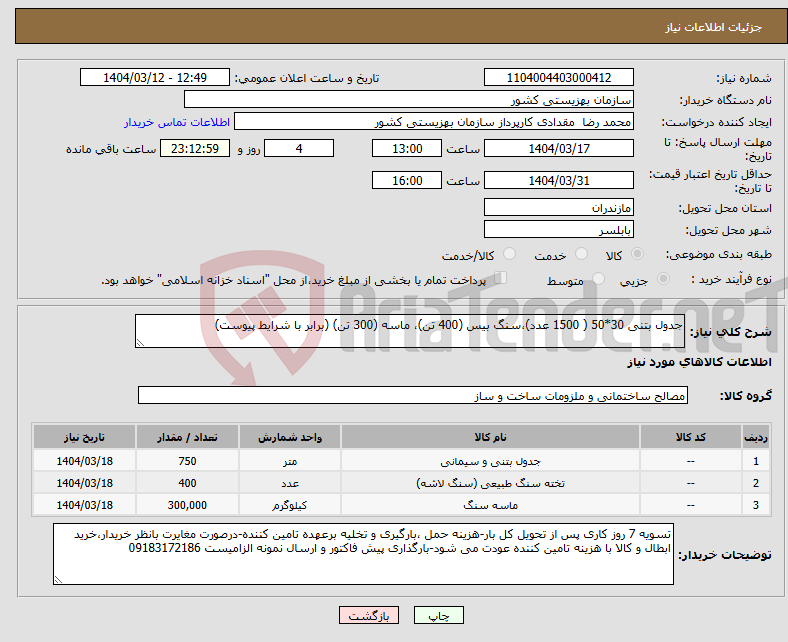788x642 pixels.
Task: Click the واحد شمارش column header
Action: [290, 437]
